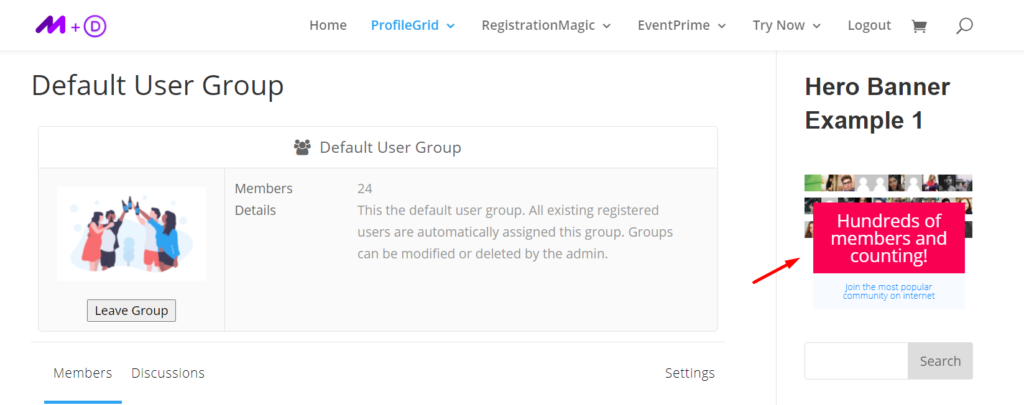This screenshot has width=1024, height=405.
Task: Click Join the most popular community link
Action: click(x=888, y=291)
